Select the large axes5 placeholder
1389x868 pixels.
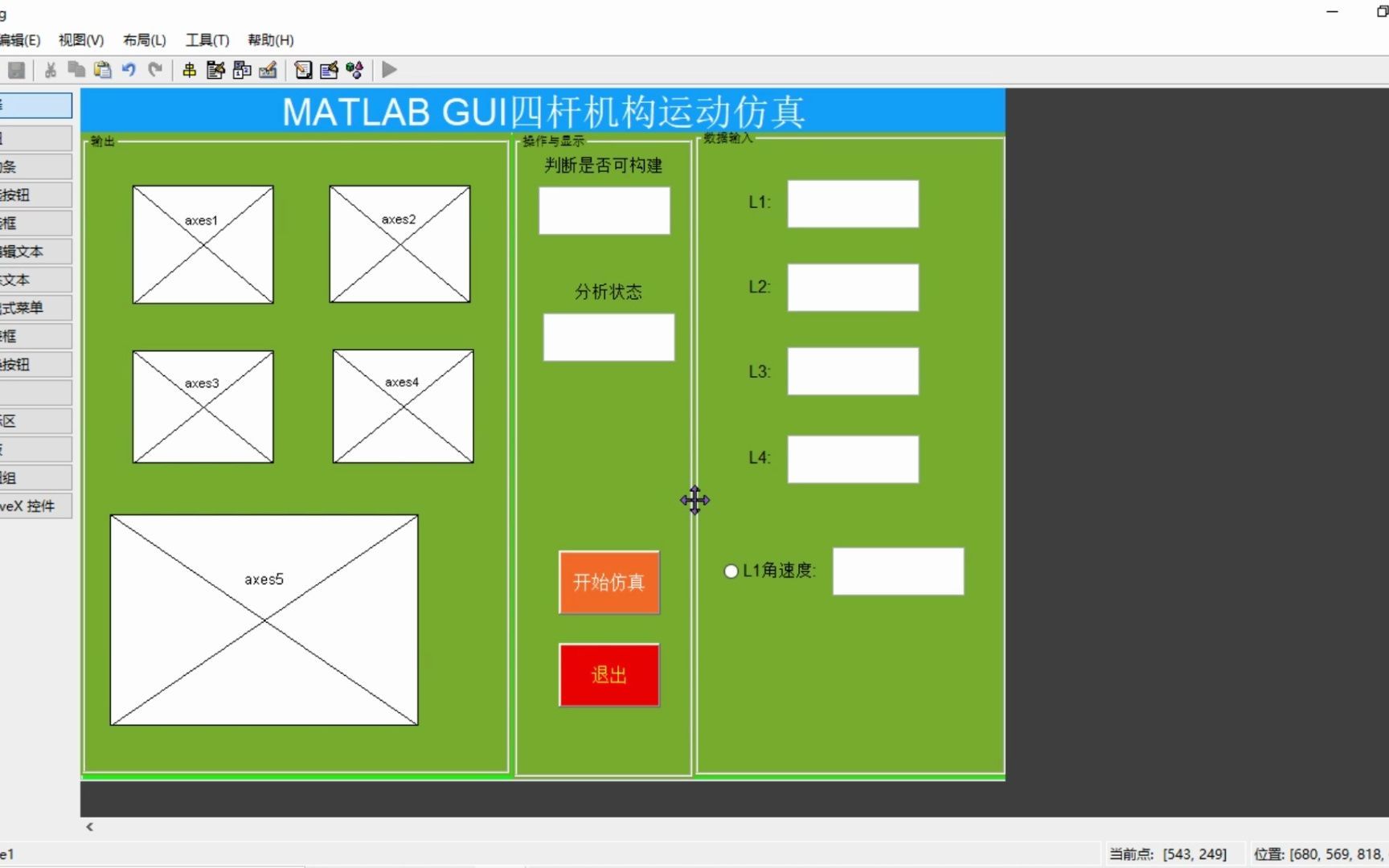coord(264,620)
